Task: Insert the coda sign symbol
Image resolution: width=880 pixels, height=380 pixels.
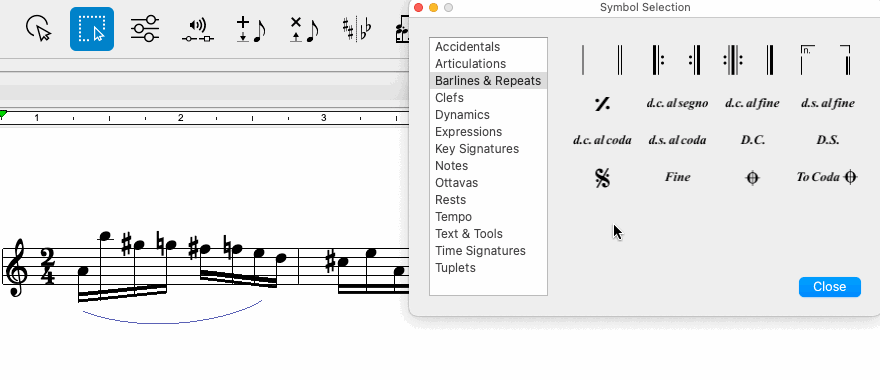Action: tap(753, 178)
